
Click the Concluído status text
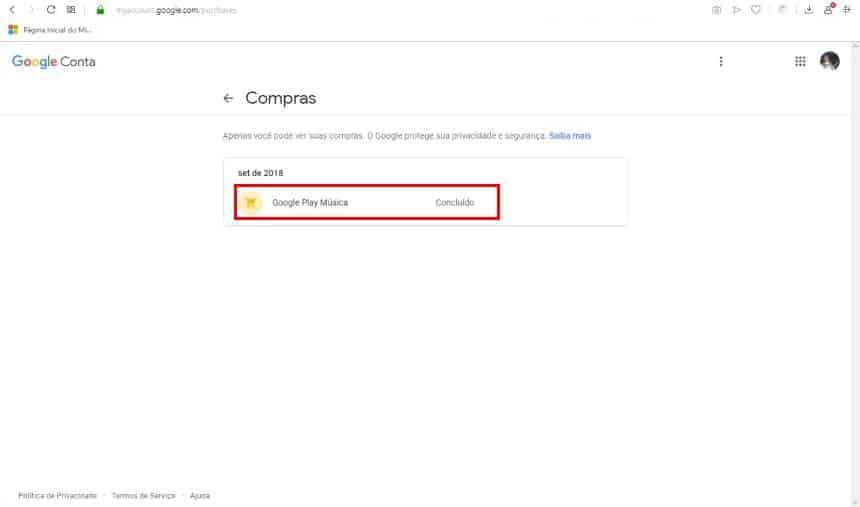(x=455, y=202)
